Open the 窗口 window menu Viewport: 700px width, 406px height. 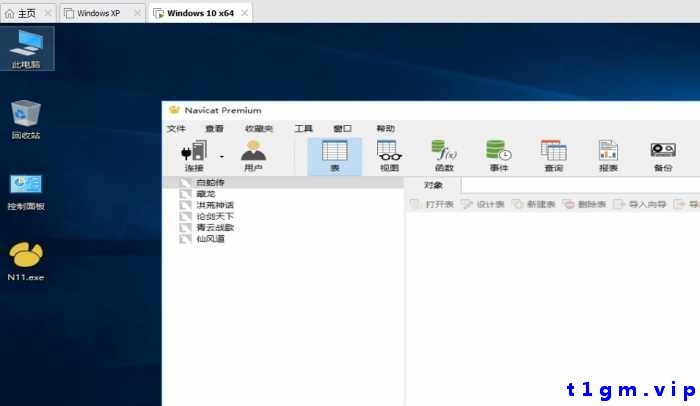(342, 129)
